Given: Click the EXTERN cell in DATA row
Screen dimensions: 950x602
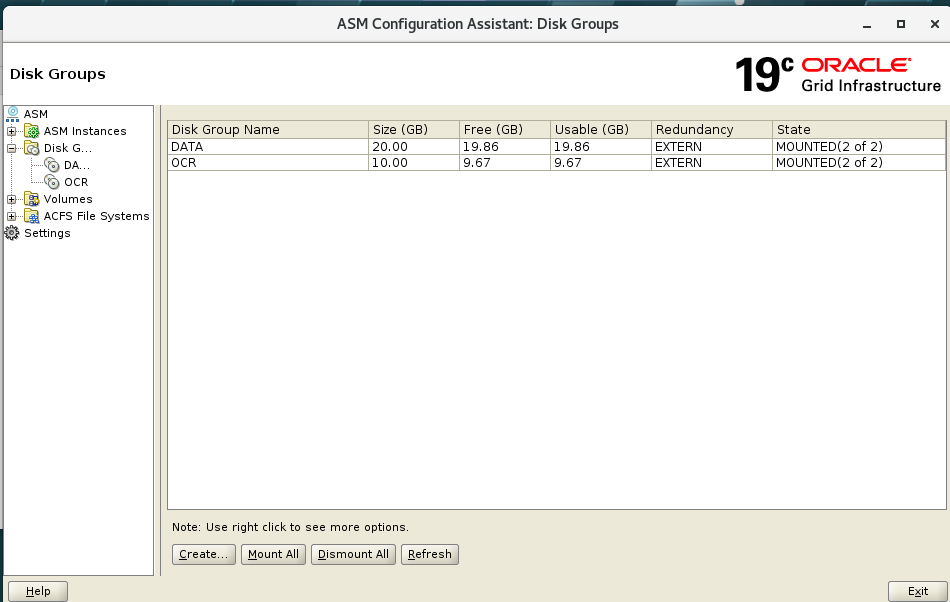Looking at the screenshot, I should click(712, 147).
